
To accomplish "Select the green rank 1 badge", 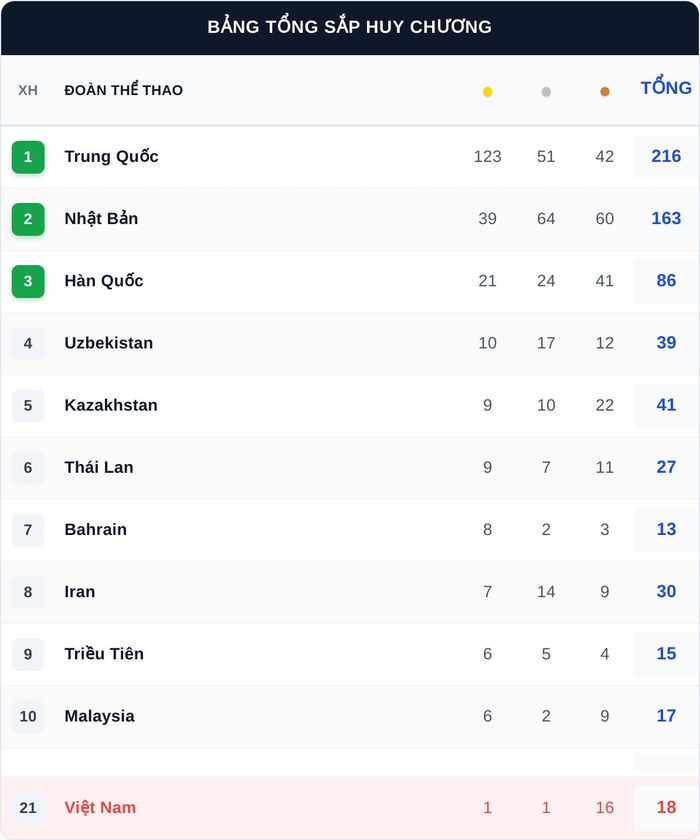I will 28,157.
